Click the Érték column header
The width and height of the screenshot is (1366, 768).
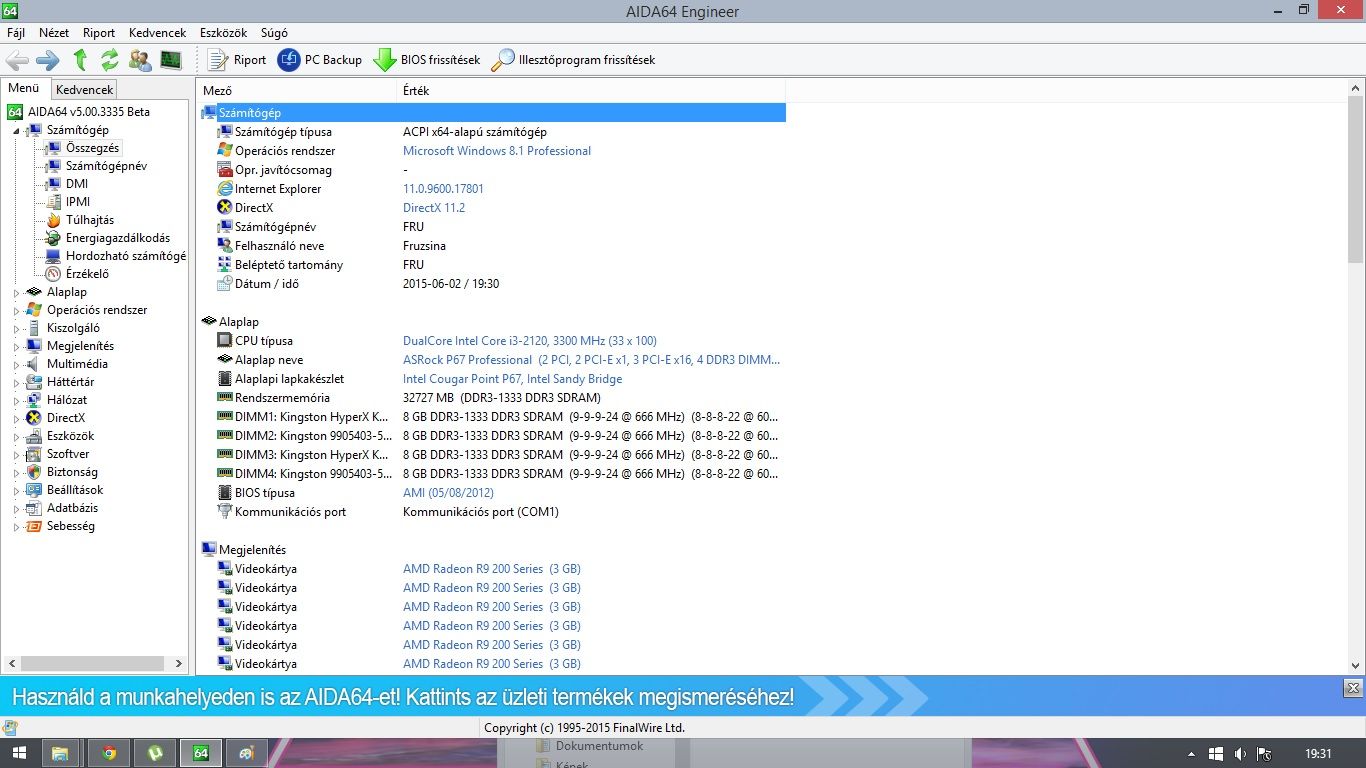click(x=590, y=90)
